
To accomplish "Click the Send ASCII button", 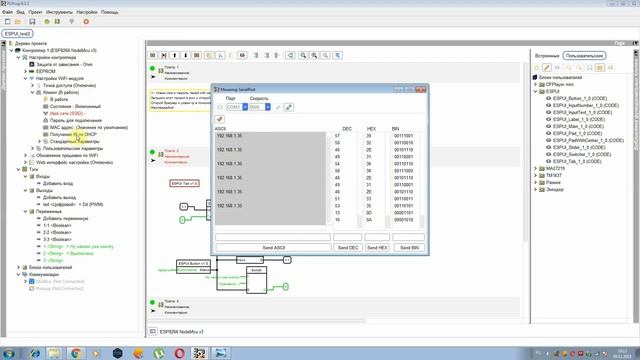I will coord(273,248).
